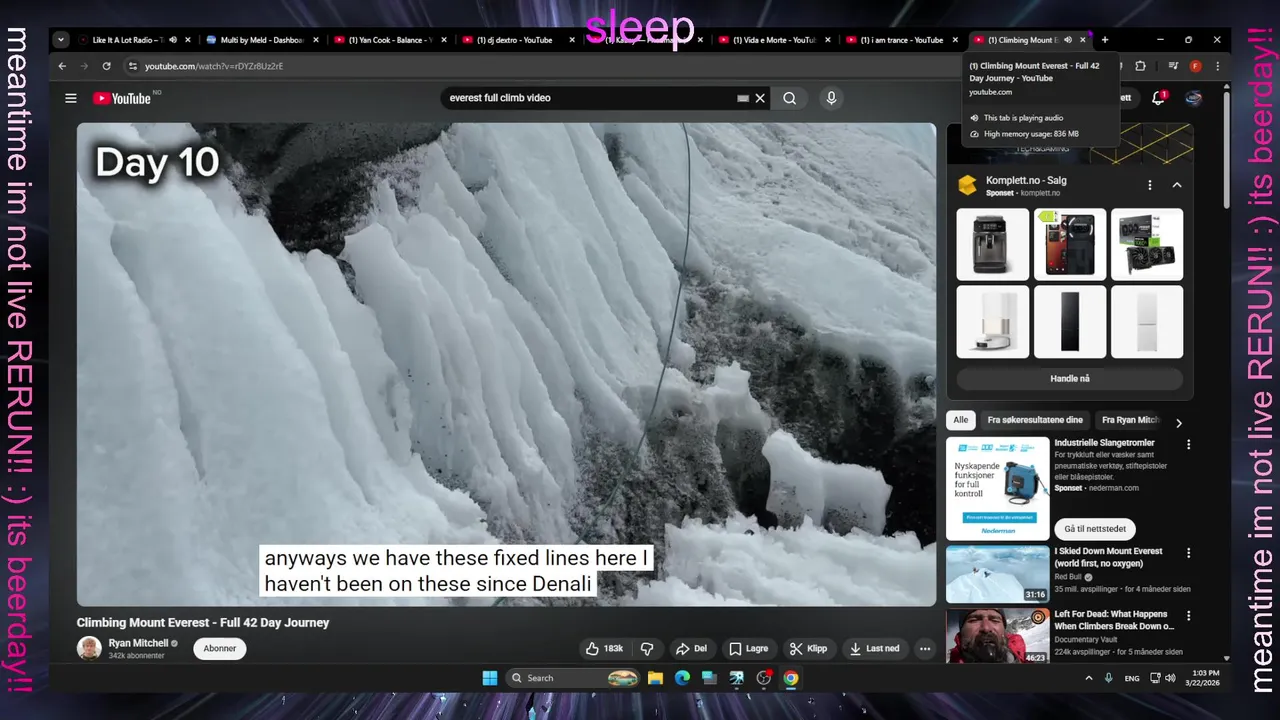
Task: Go to YouTube home via logo
Action: click(122, 98)
